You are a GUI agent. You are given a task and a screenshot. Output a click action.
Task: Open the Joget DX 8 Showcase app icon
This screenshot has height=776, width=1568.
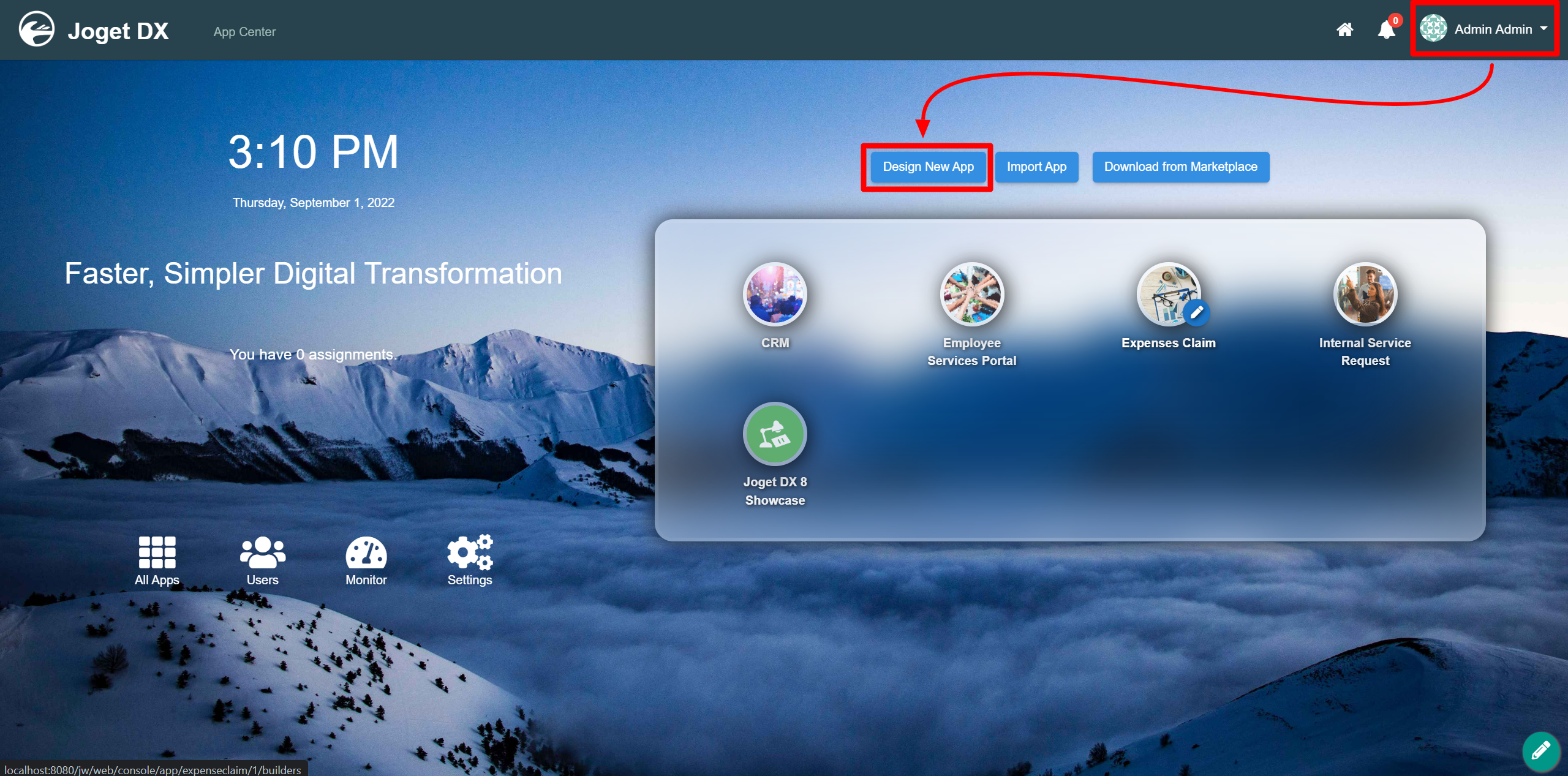point(775,434)
